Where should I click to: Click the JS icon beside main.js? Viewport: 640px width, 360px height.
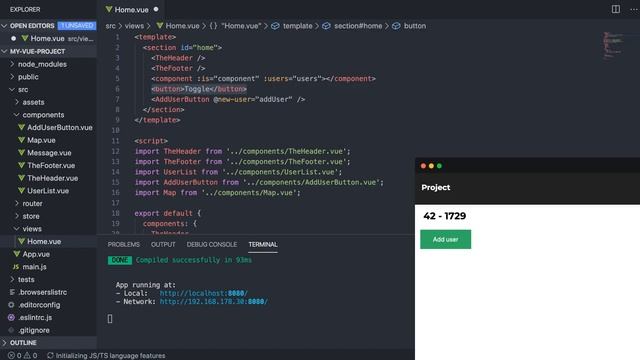tap(16, 267)
